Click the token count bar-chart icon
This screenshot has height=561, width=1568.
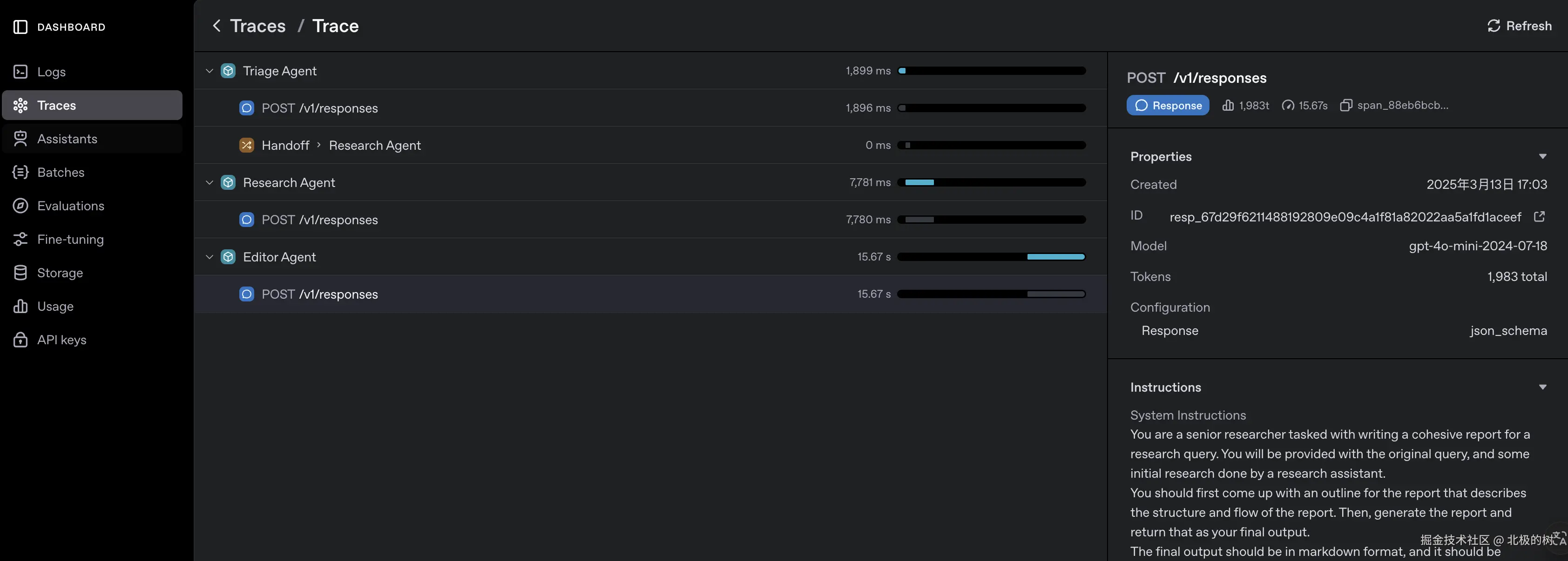[1228, 105]
